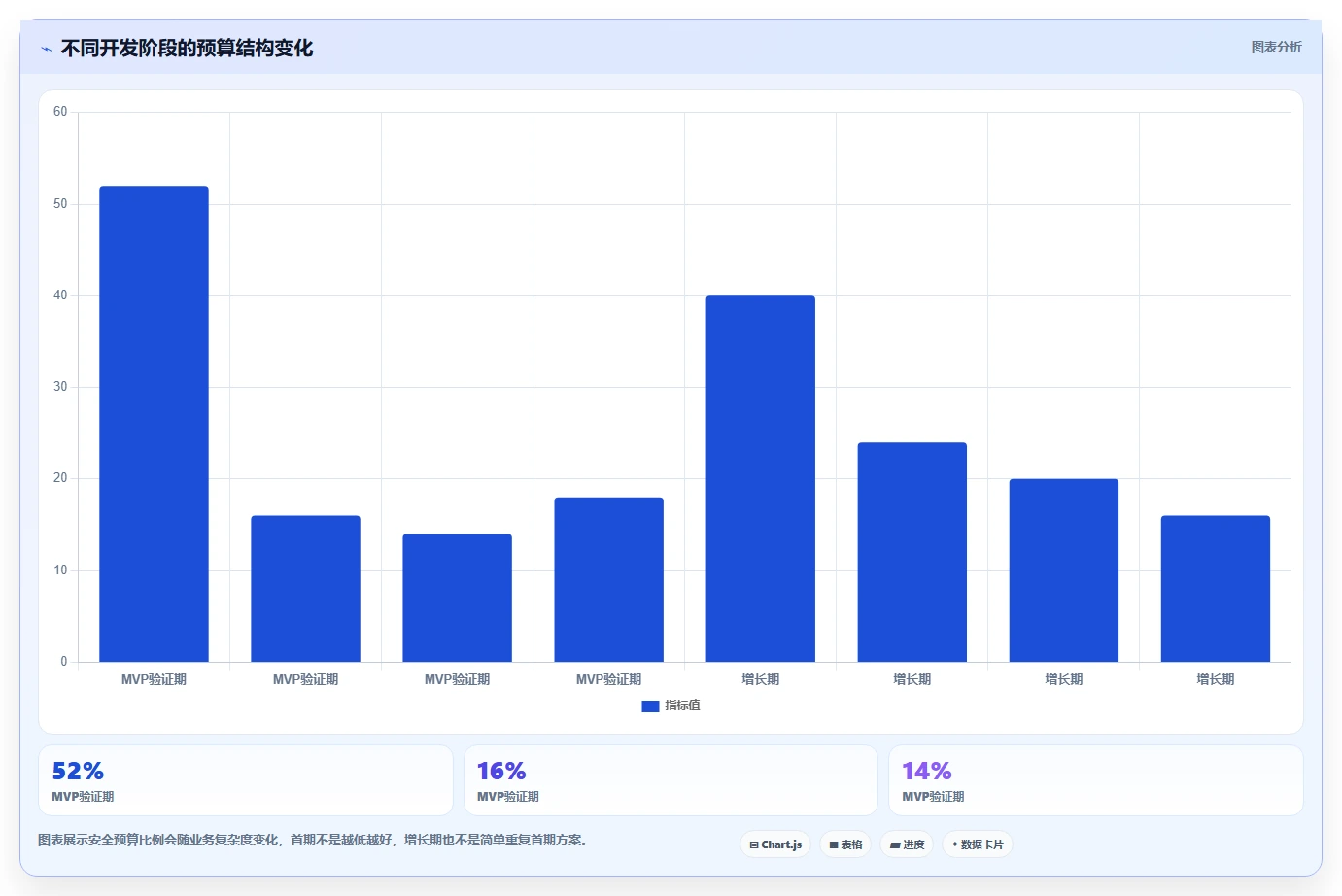1342x896 pixels.
Task: Select the 表格 chip
Action: coord(845,844)
